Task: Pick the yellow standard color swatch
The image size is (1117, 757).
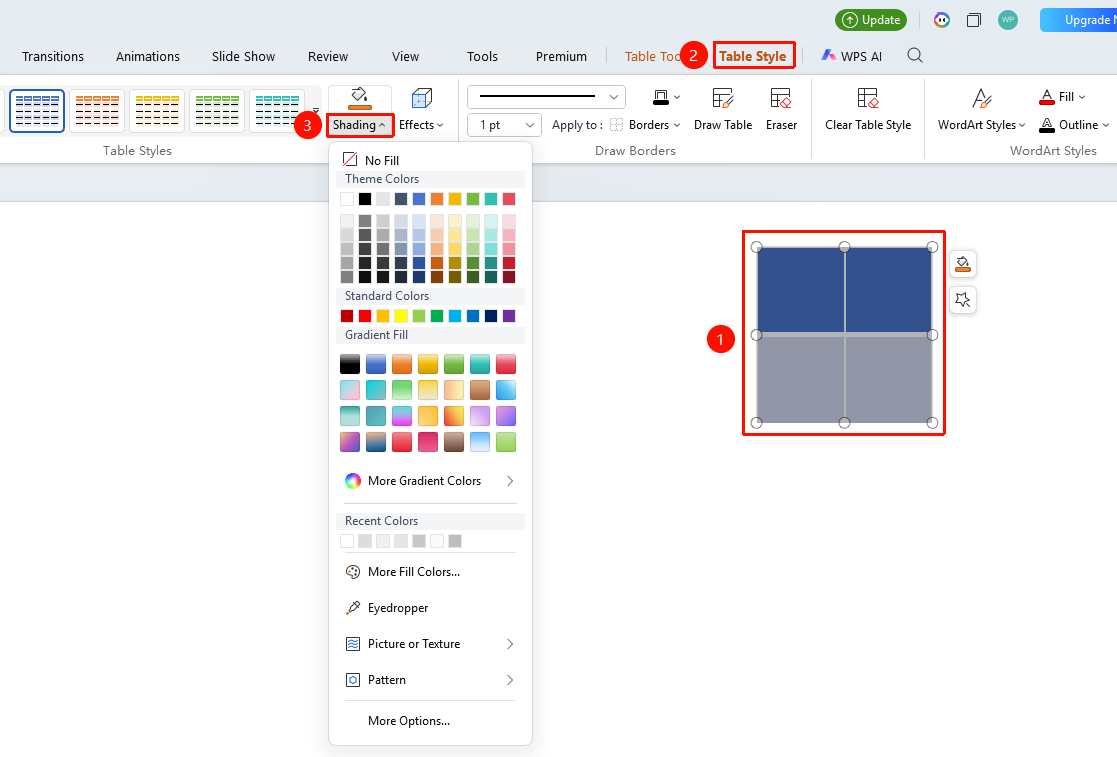Action: (x=401, y=315)
